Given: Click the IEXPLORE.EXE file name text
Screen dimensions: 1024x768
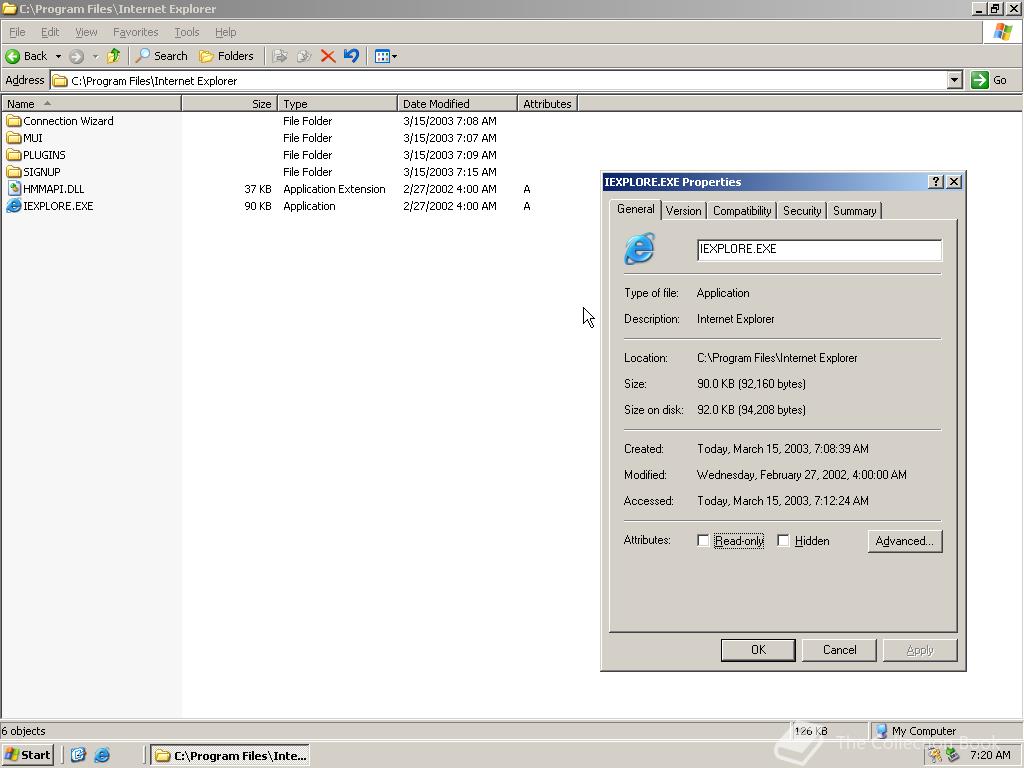Looking at the screenshot, I should point(58,206).
